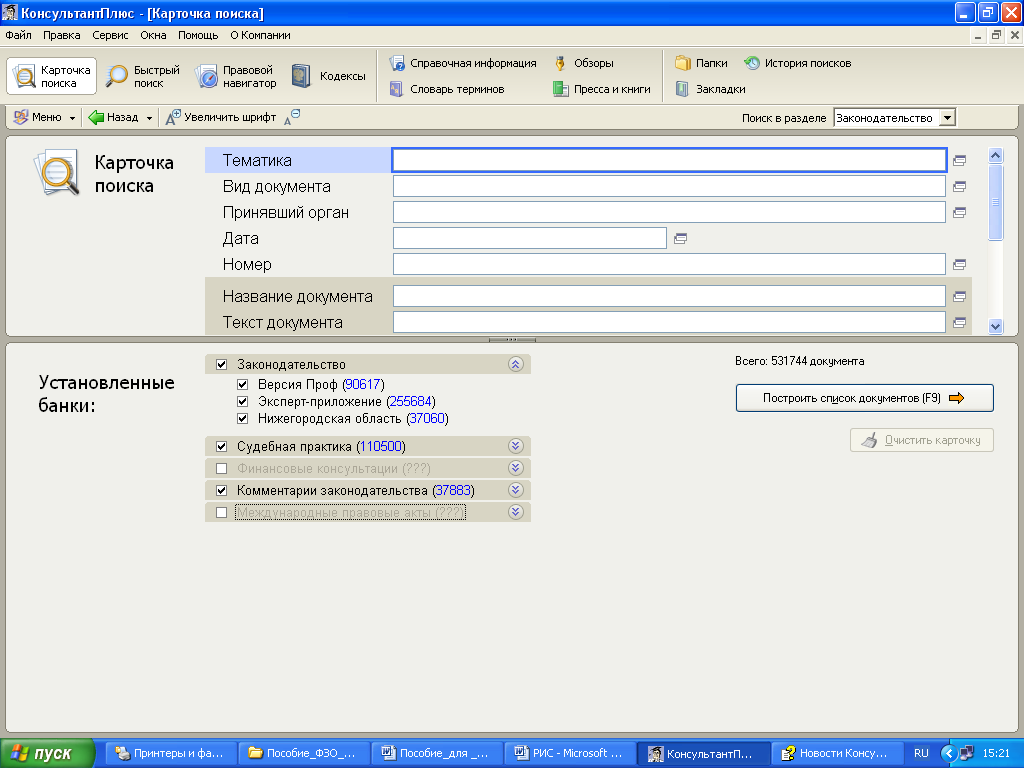1024x768 pixels.
Task: Expand Комментарии законодательства section chevron
Action: point(516,490)
